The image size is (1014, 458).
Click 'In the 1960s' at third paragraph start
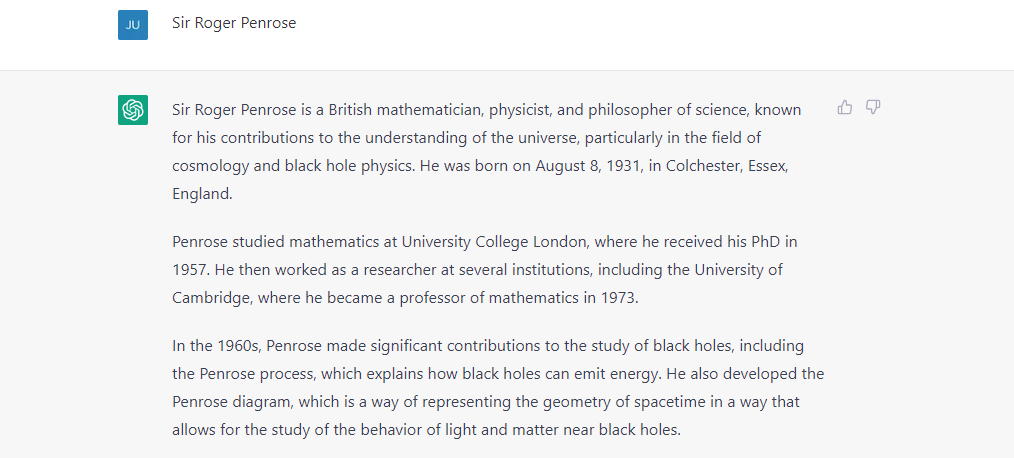click(215, 346)
